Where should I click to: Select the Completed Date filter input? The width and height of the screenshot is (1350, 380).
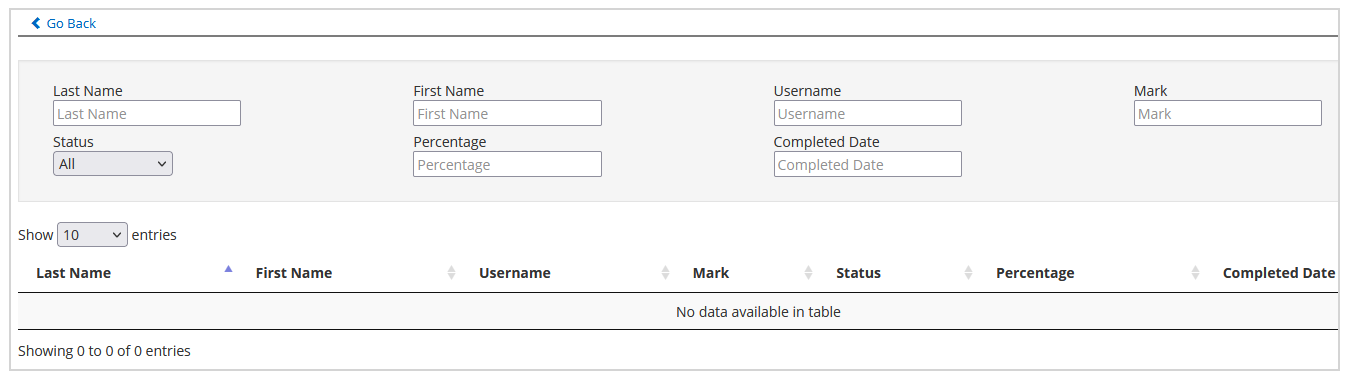tap(868, 164)
